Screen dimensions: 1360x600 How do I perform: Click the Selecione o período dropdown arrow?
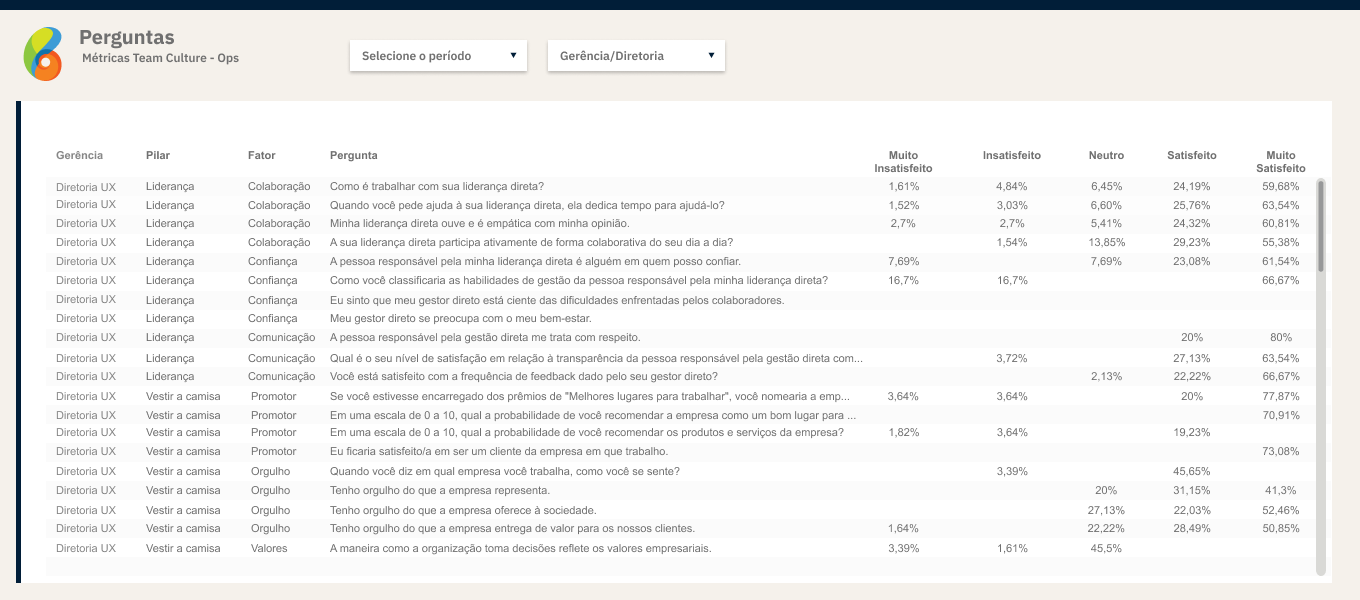[x=513, y=56]
